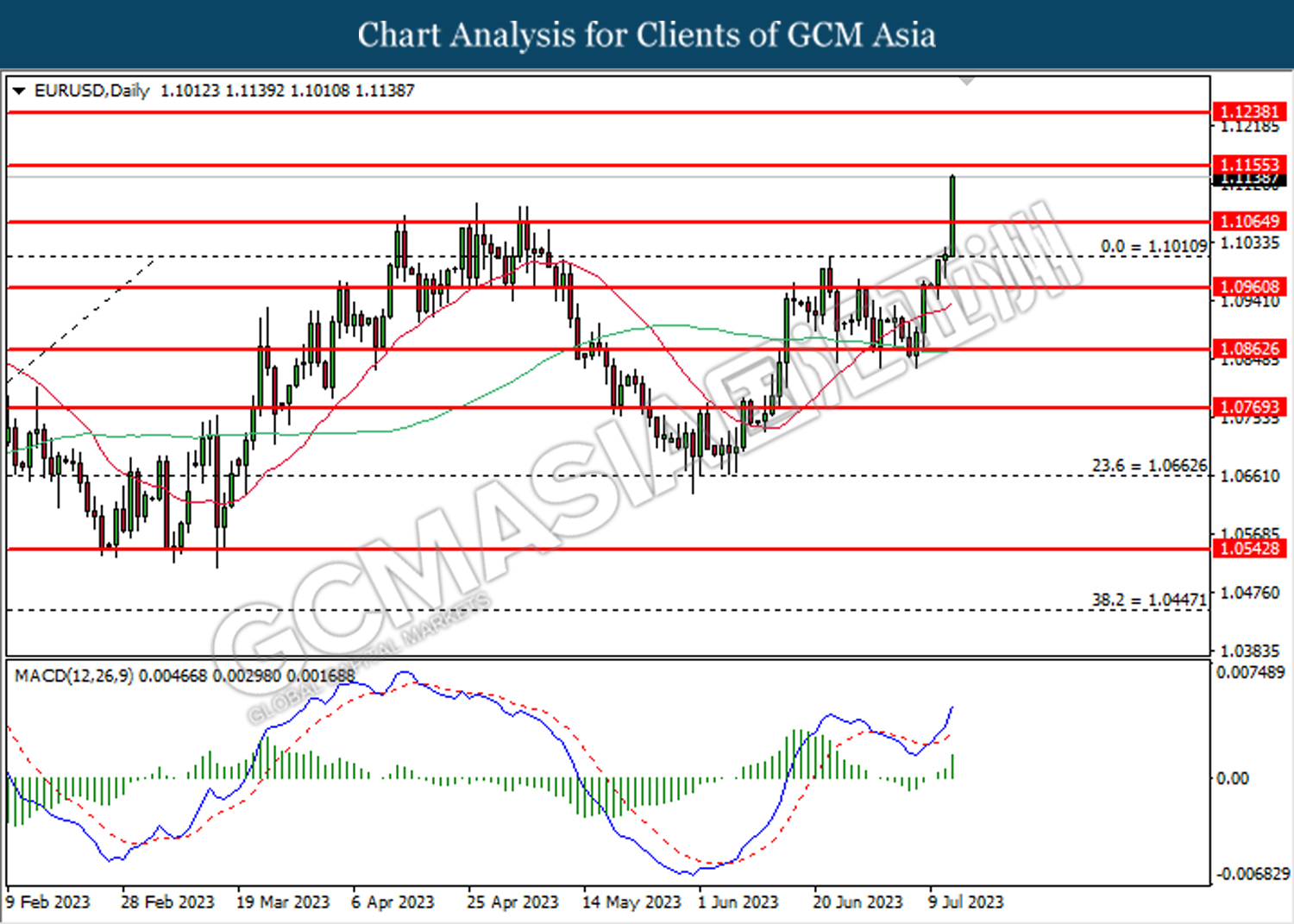Viewport: 1294px width, 924px height.
Task: Click the 1.09608 red price label
Action: (1250, 286)
